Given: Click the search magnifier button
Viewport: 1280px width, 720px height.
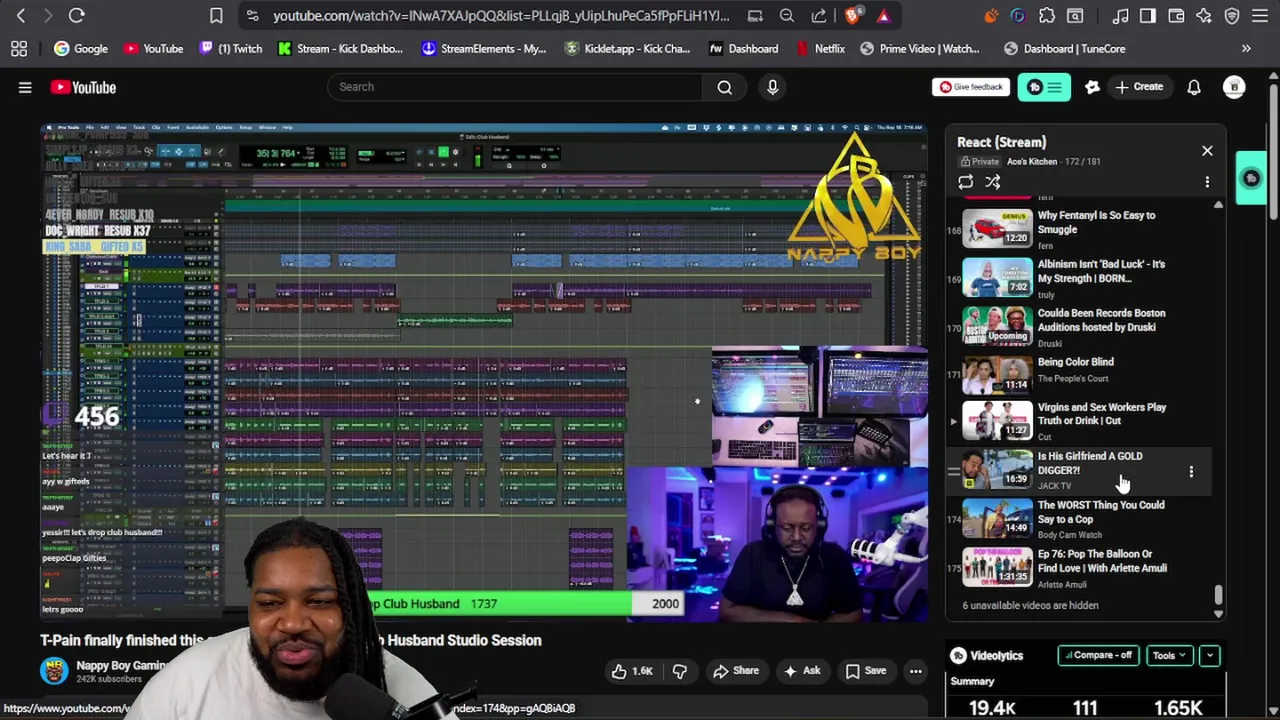Looking at the screenshot, I should (724, 87).
